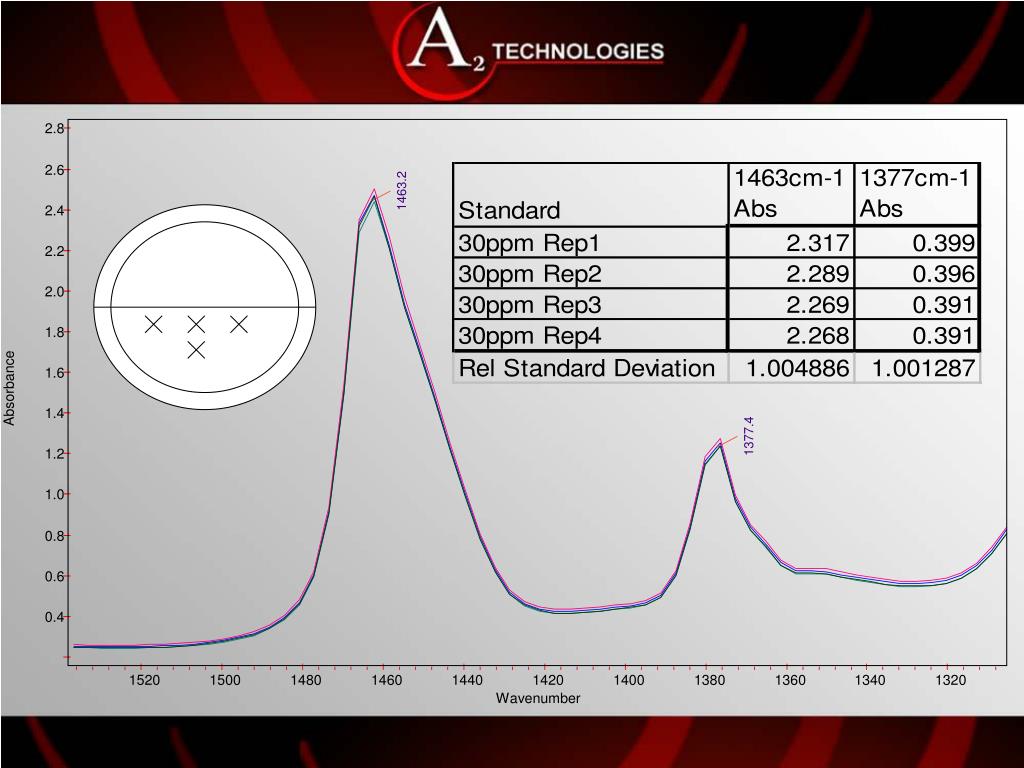The width and height of the screenshot is (1024, 768).
Task: Select the value 0.396 in the Rep2 row
Action: coord(944,274)
